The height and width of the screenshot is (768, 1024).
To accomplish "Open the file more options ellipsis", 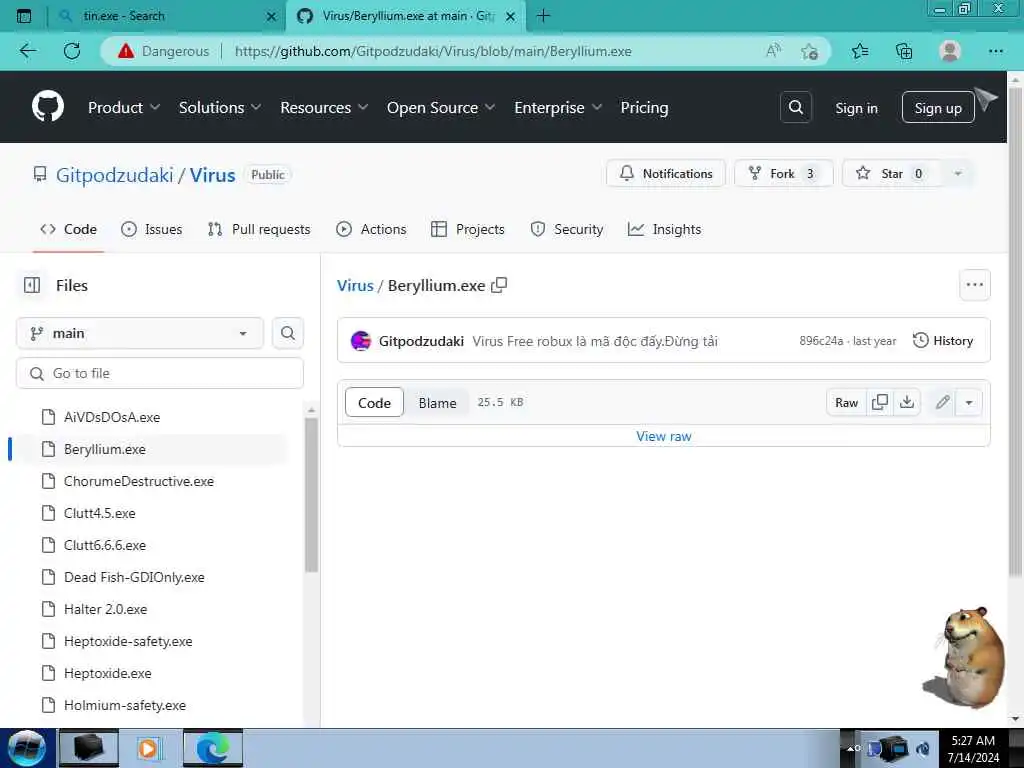I will click(974, 285).
